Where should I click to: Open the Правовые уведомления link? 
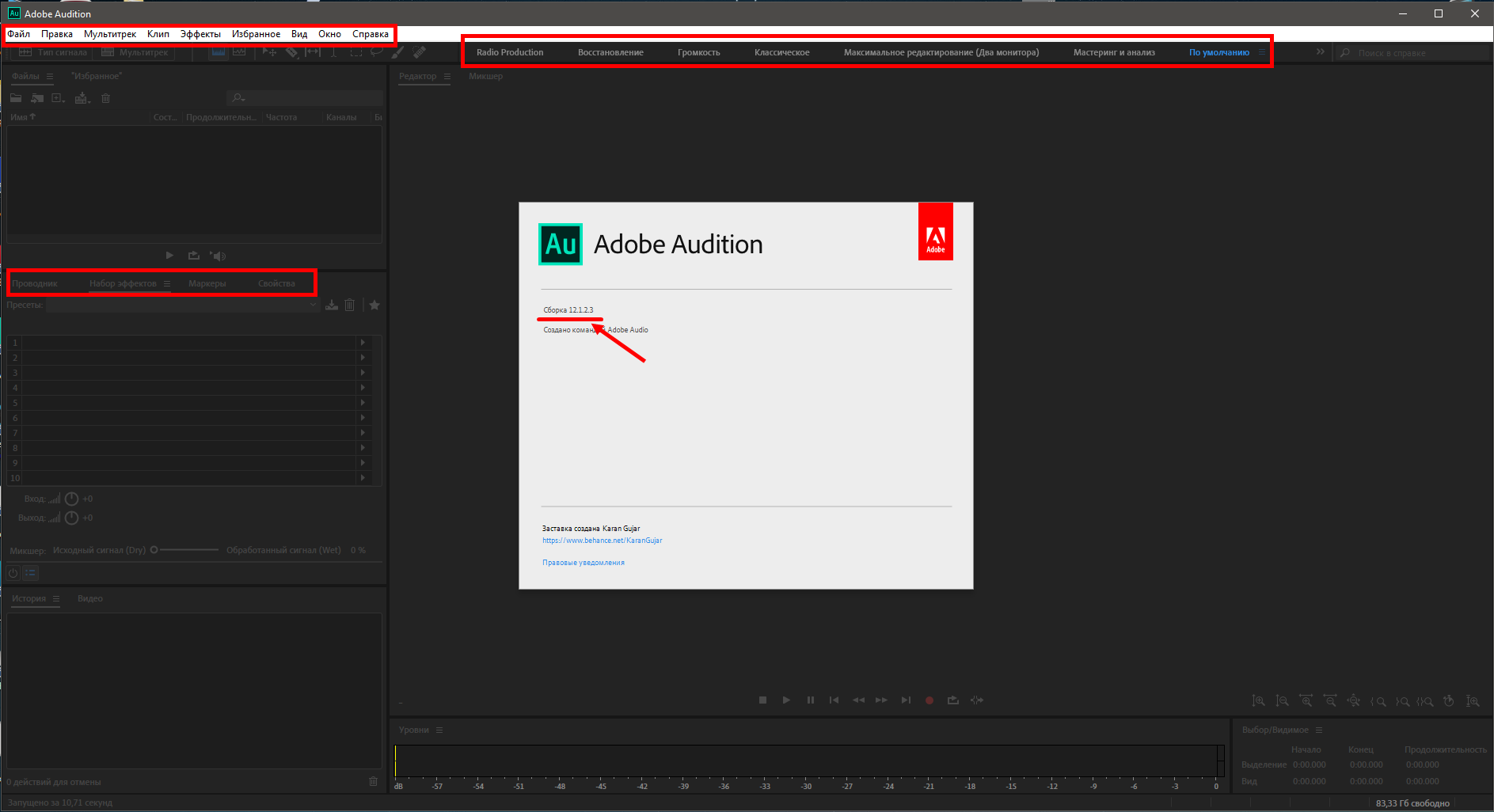pyautogui.click(x=584, y=563)
